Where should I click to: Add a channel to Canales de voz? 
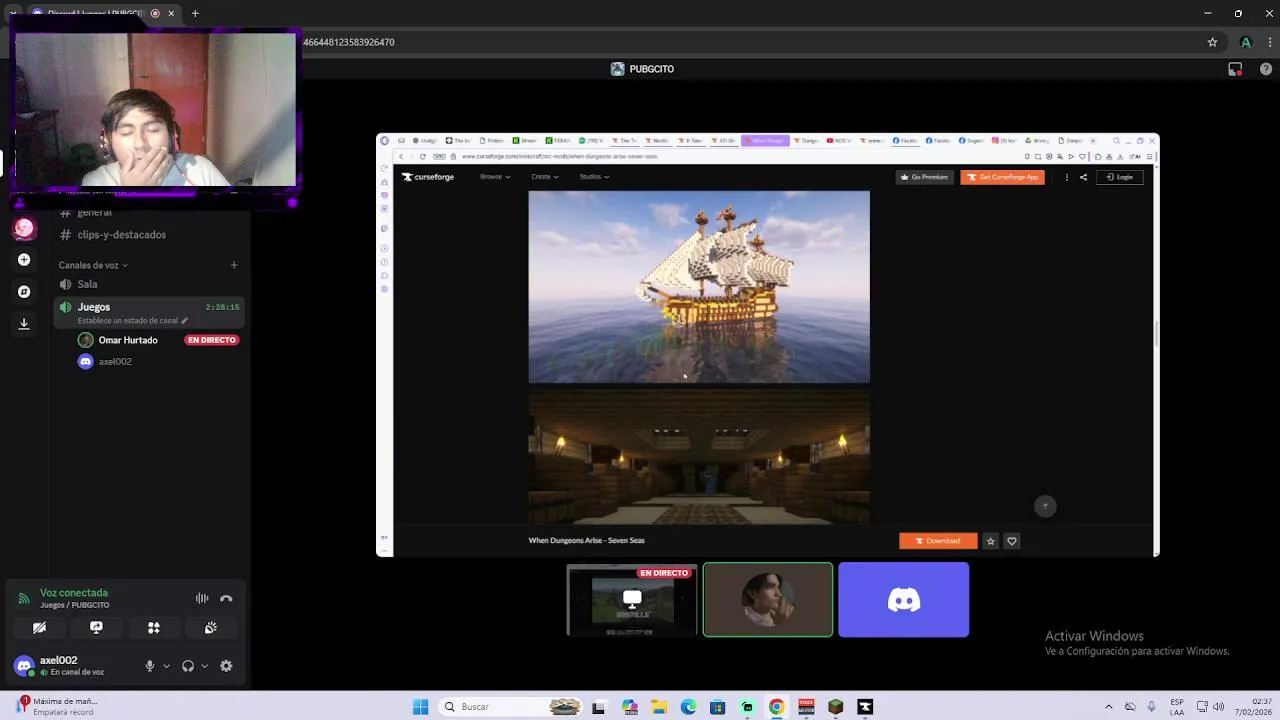click(234, 265)
